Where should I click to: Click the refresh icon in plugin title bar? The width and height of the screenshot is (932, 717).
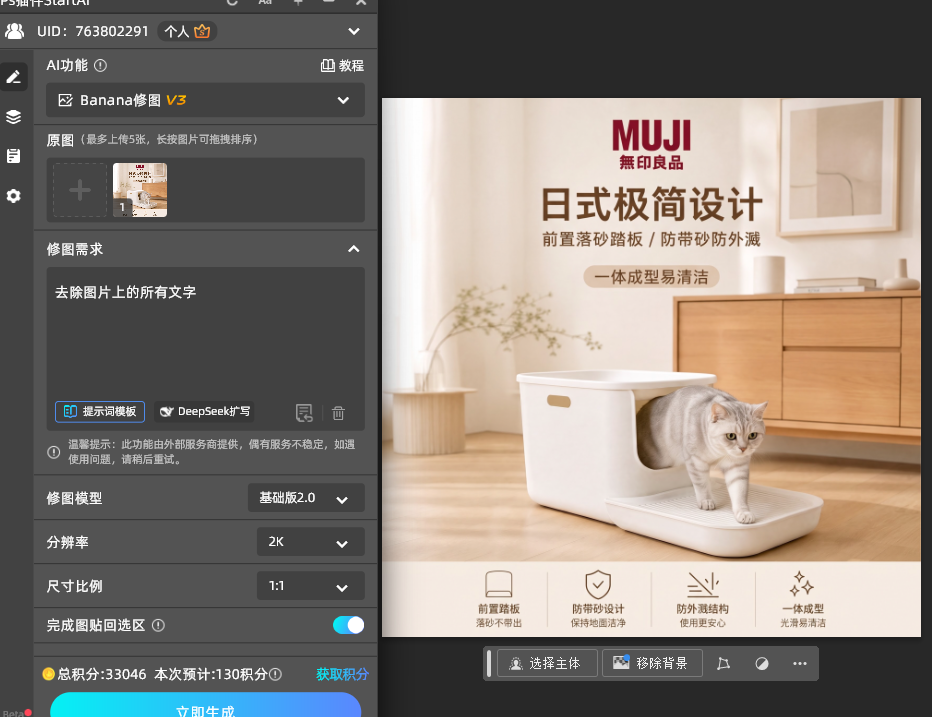tap(232, 2)
